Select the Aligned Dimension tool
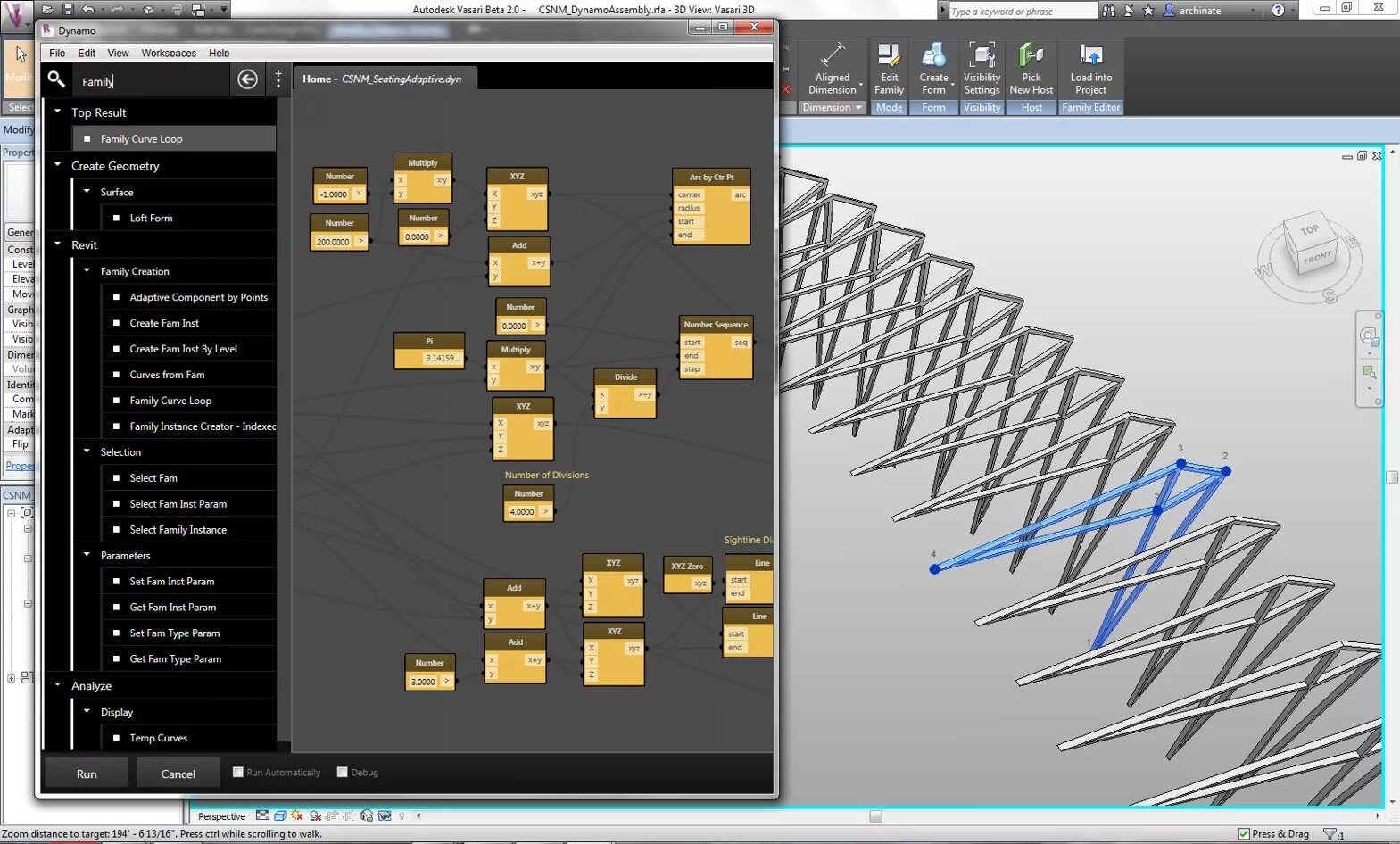Screen dimensions: 1400x844 pos(833,68)
